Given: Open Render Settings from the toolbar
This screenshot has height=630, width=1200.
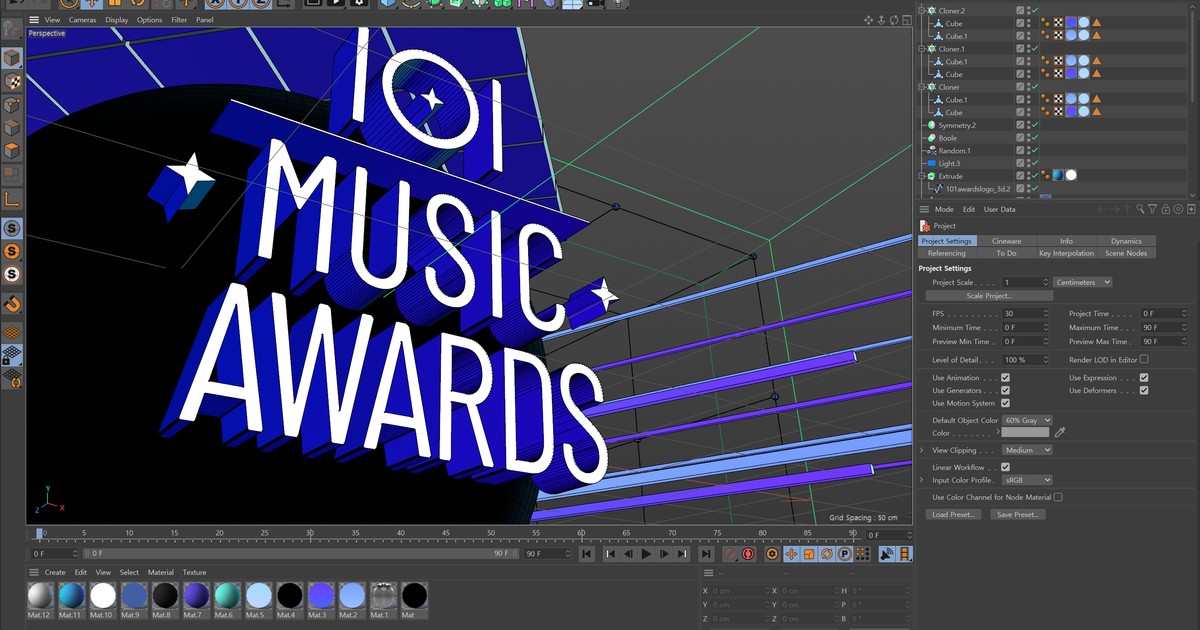Looking at the screenshot, I should click(x=360, y=5).
